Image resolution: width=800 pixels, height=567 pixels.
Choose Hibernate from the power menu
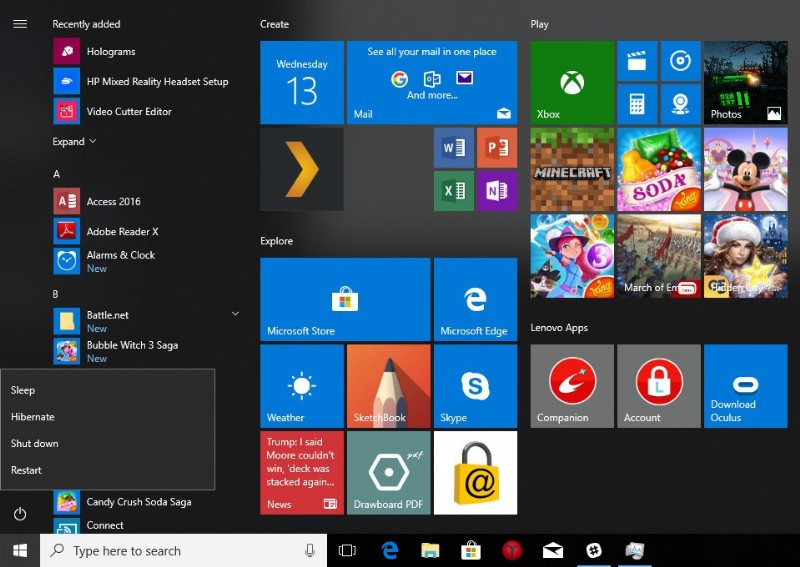pos(108,417)
